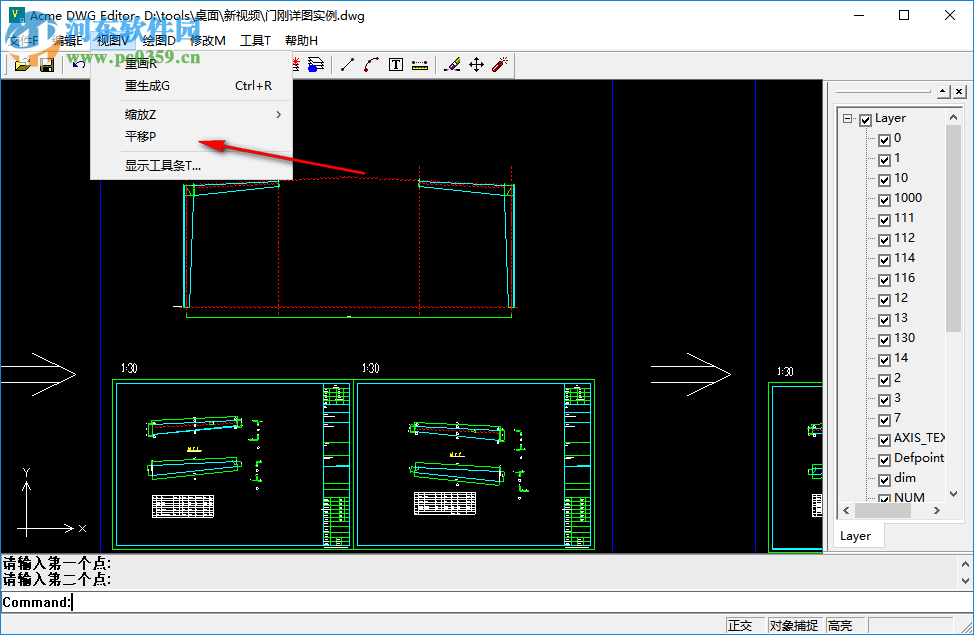Select the Line drawing tool
The width and height of the screenshot is (974, 635).
tap(347, 64)
